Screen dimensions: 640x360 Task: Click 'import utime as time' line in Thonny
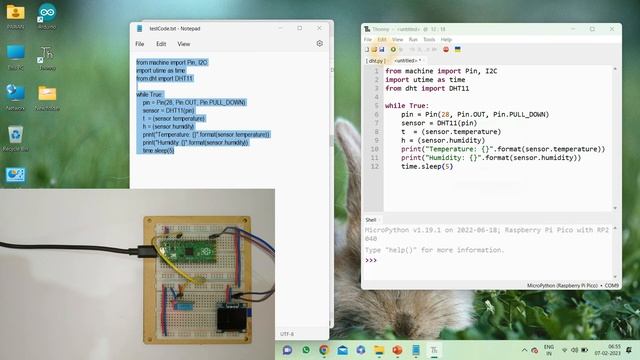tap(425, 80)
